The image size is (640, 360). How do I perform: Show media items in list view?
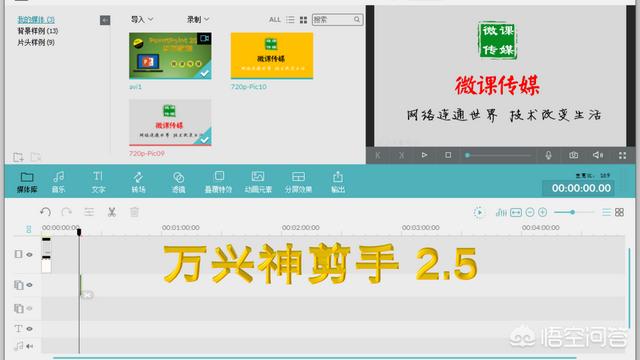coord(290,20)
